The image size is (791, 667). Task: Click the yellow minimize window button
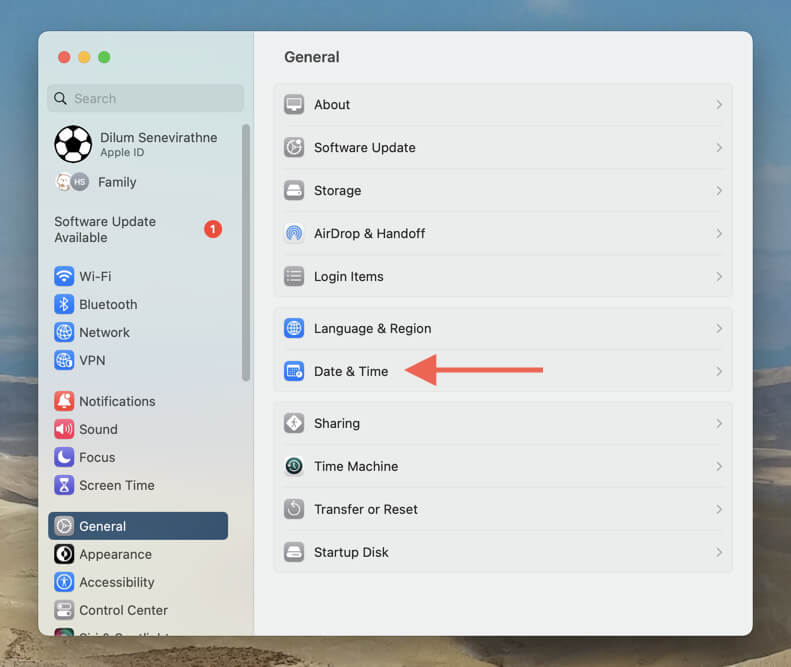pyautogui.click(x=84, y=57)
